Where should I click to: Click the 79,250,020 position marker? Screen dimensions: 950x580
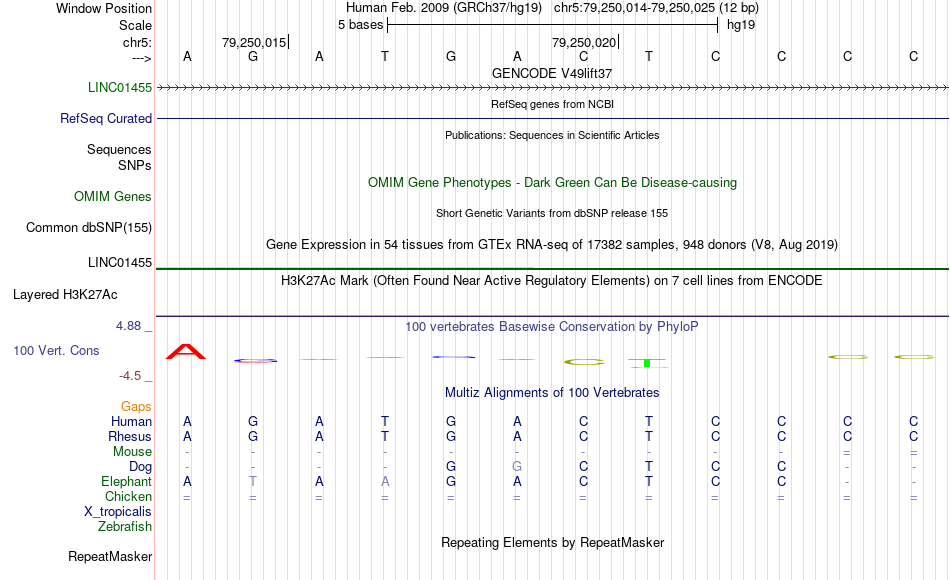[x=584, y=42]
